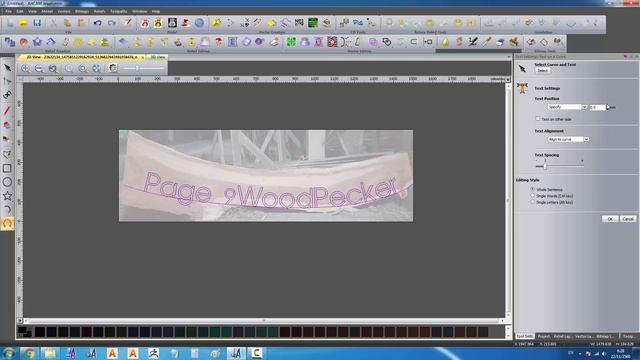Switch to the 3D View tab
640x360 pixels.
[x=158, y=57]
